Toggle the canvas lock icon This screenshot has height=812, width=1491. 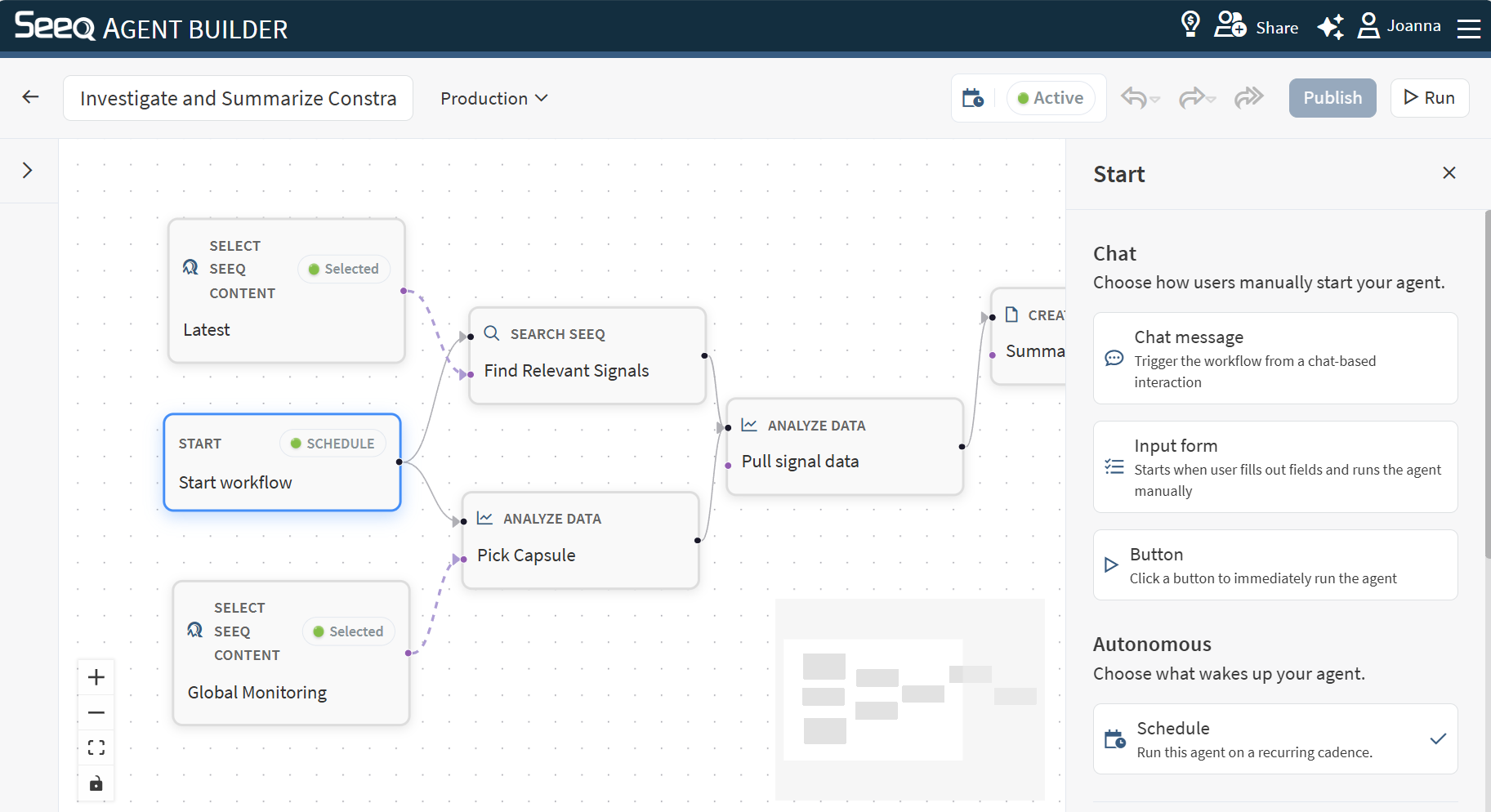[96, 783]
